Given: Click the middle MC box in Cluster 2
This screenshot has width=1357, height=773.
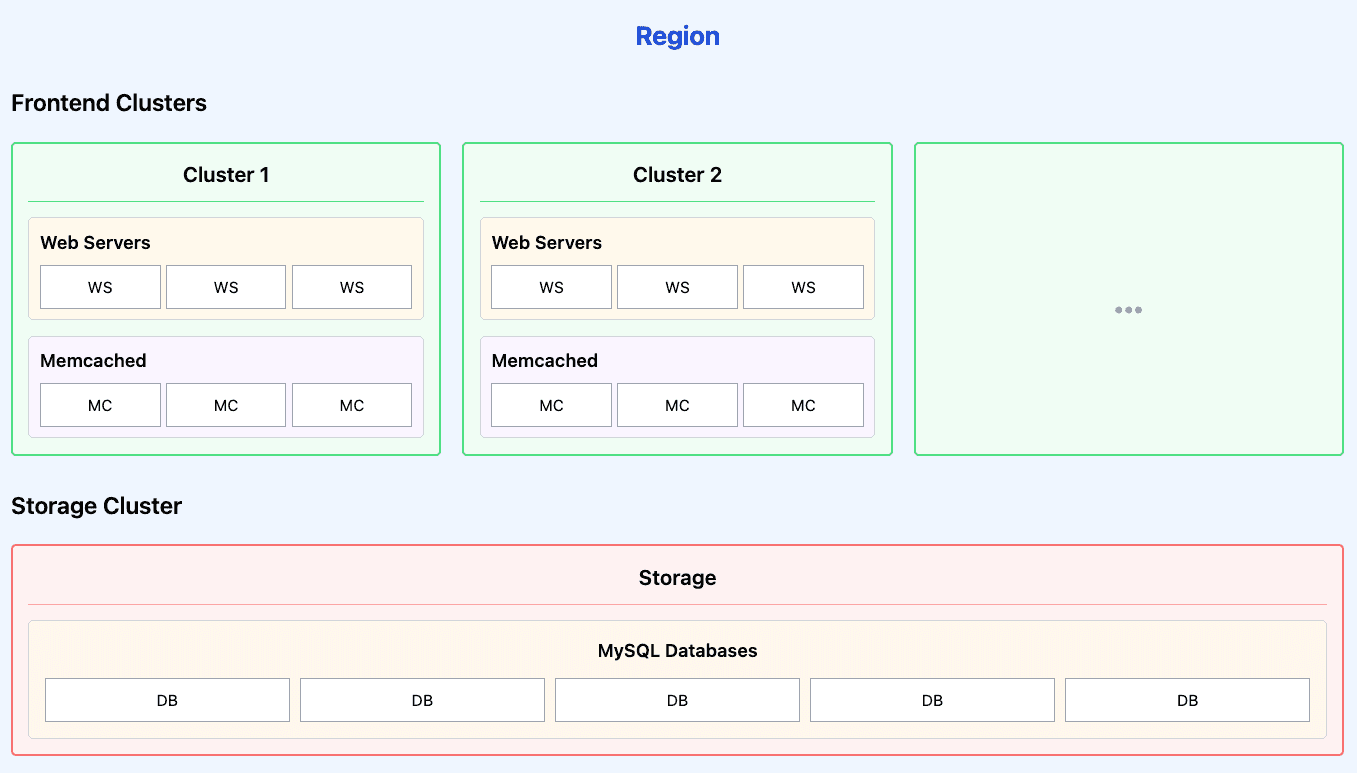Looking at the screenshot, I should pyautogui.click(x=677, y=405).
